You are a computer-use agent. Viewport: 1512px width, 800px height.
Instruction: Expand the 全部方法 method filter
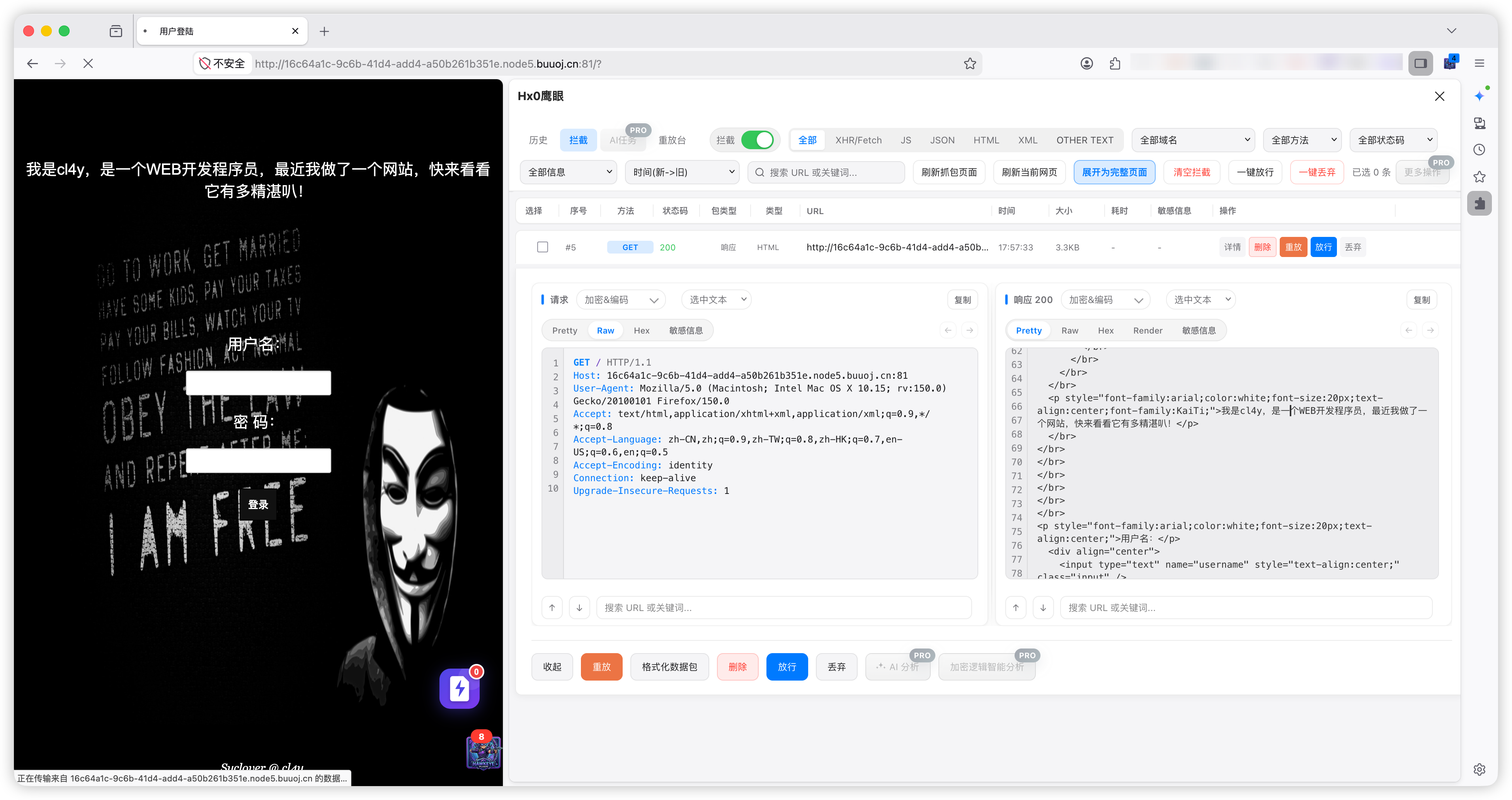click(1303, 140)
